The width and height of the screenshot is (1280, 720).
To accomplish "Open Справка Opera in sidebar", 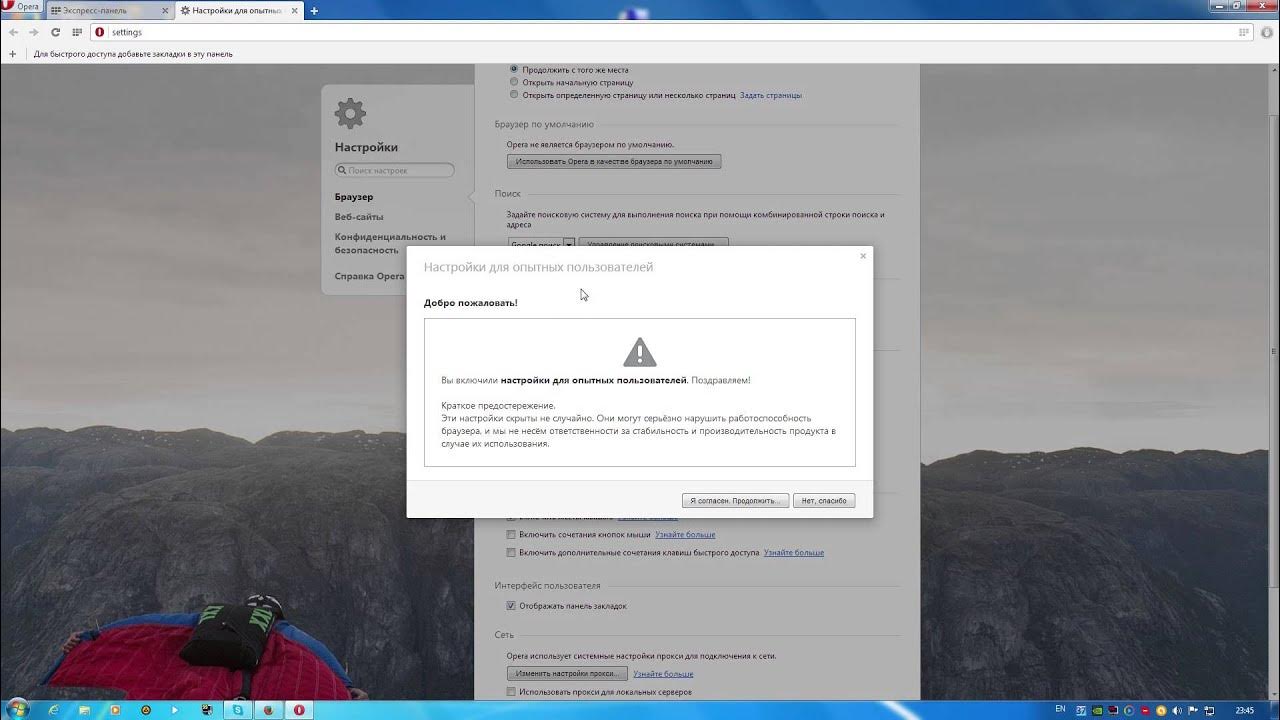I will tap(369, 276).
